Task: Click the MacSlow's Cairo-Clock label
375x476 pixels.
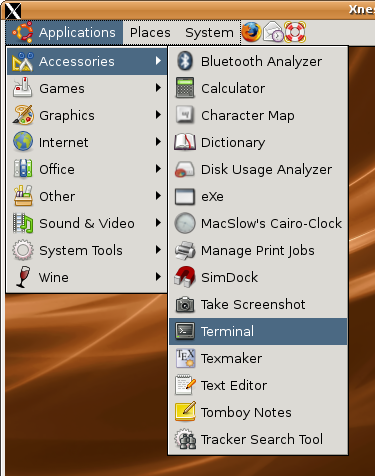Action: (271, 223)
